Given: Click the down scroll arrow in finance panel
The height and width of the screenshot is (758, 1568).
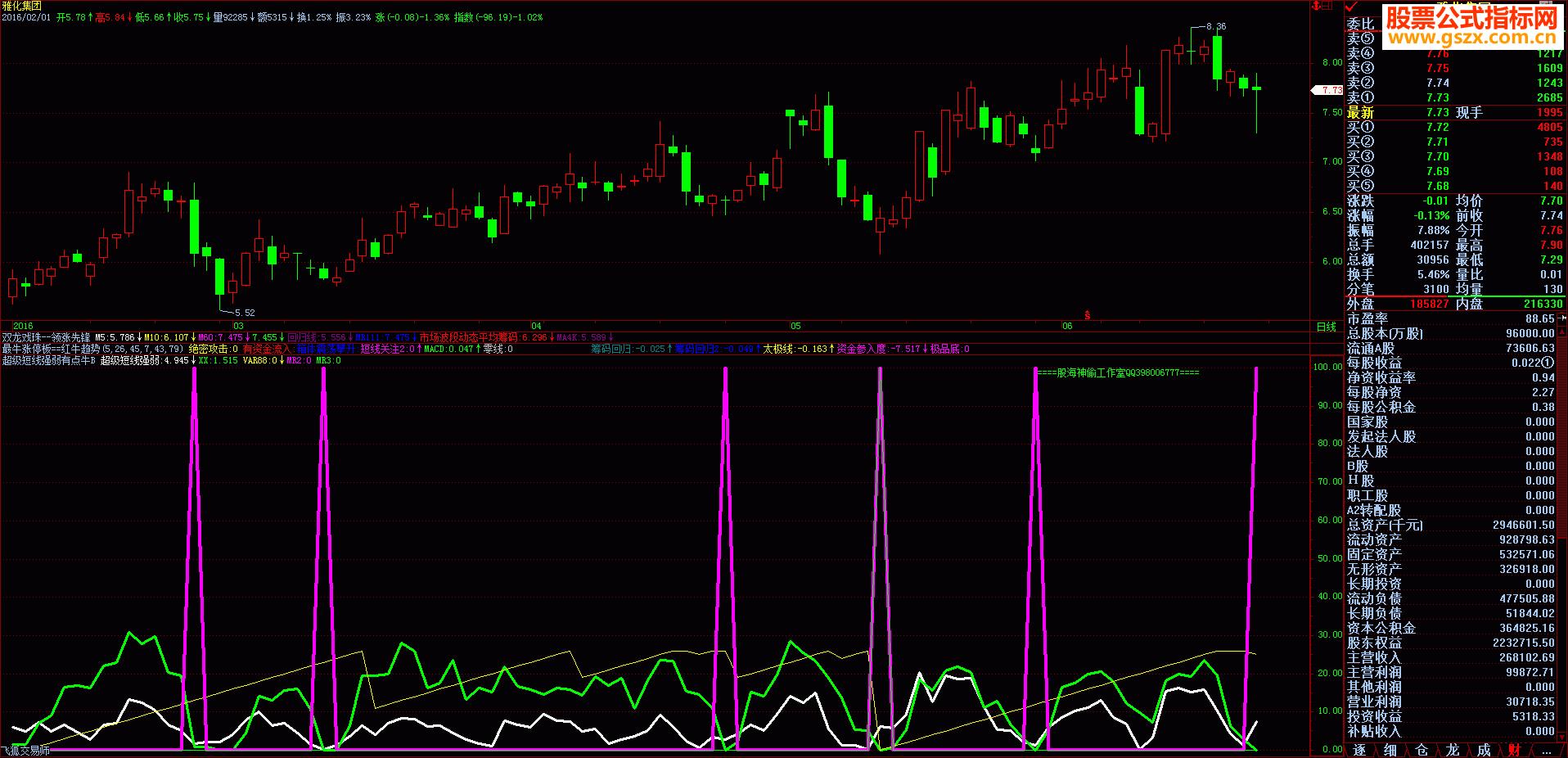Looking at the screenshot, I should (x=1561, y=736).
